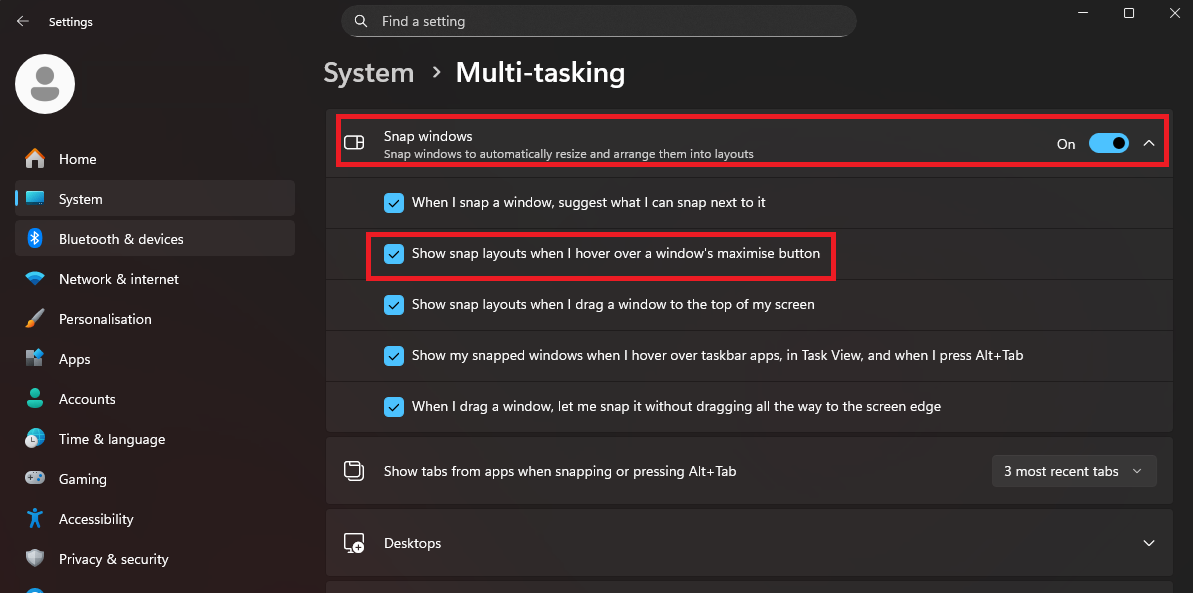Click the back arrow in Settings
The height and width of the screenshot is (593, 1193).
pyautogui.click(x=23, y=21)
